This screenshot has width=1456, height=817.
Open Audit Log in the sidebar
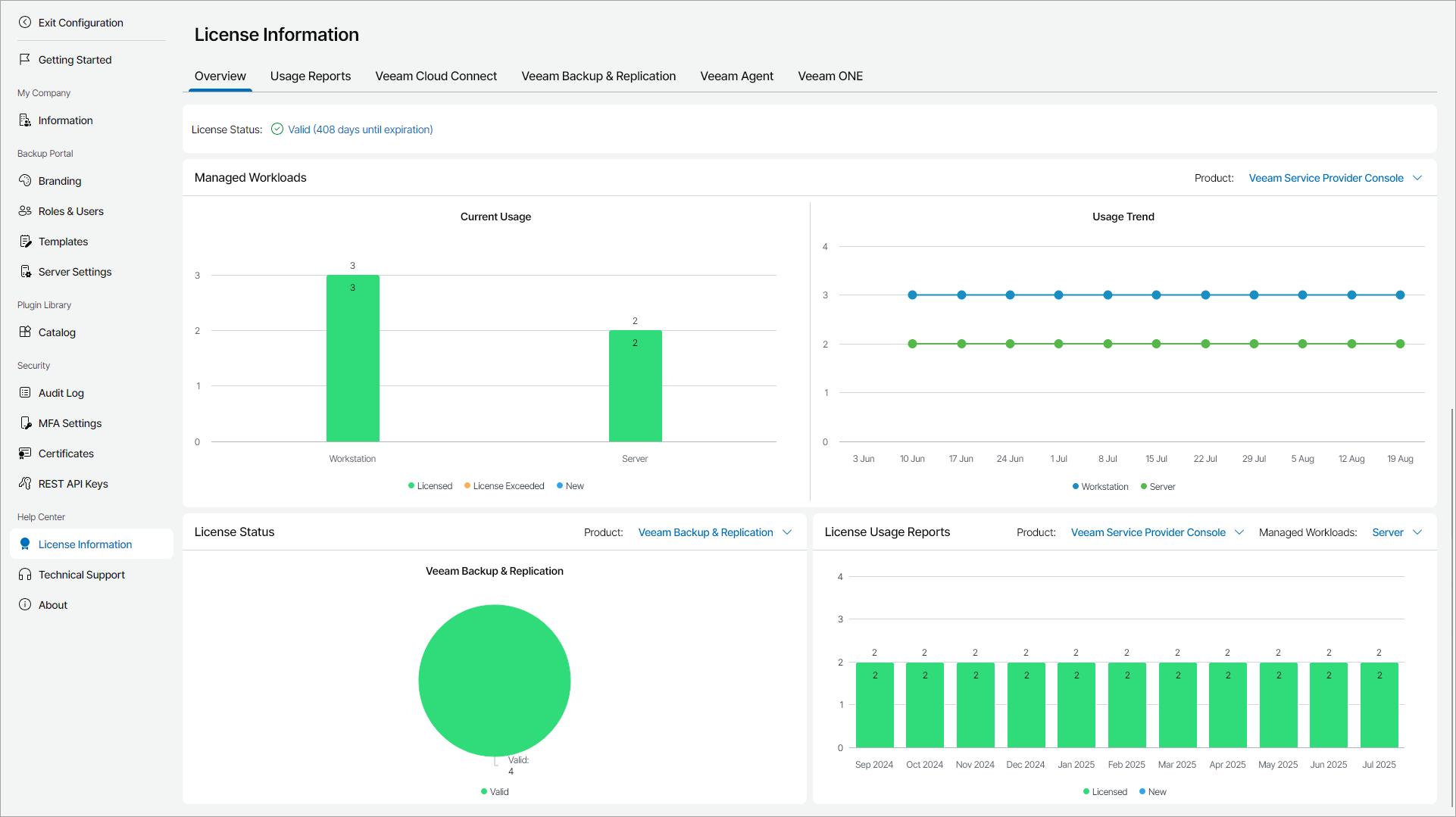61,393
